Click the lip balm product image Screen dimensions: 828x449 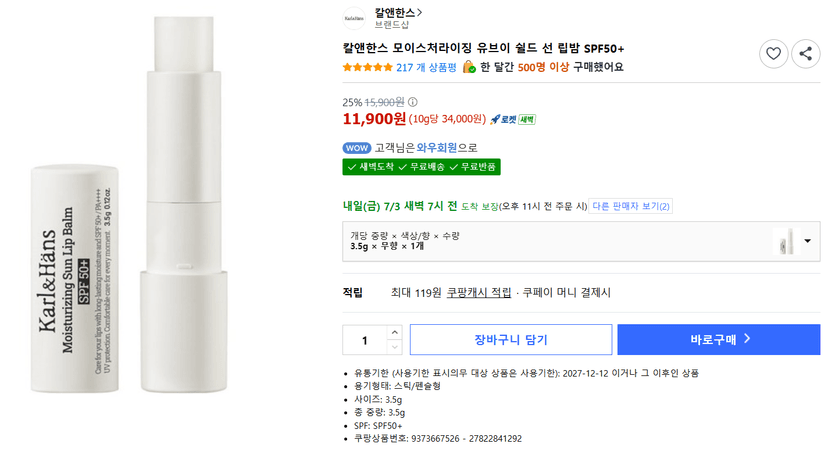point(129,206)
